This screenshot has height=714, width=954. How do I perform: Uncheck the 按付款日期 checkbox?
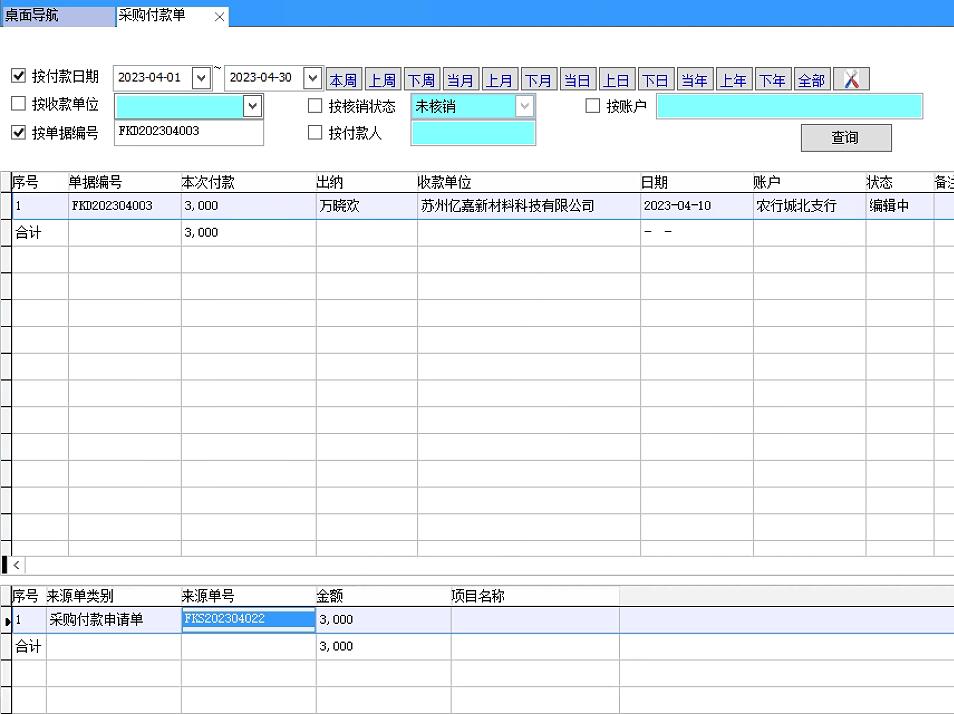click(18, 76)
